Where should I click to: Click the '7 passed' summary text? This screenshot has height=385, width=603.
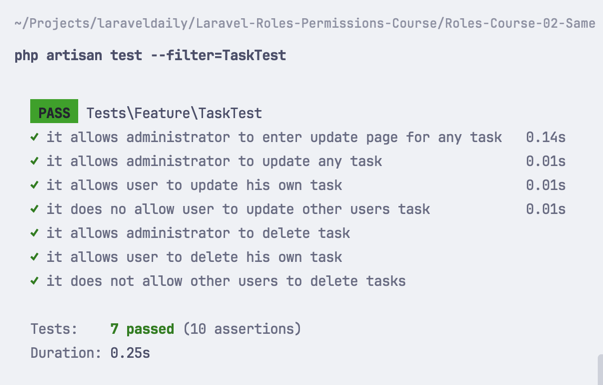[142, 329]
